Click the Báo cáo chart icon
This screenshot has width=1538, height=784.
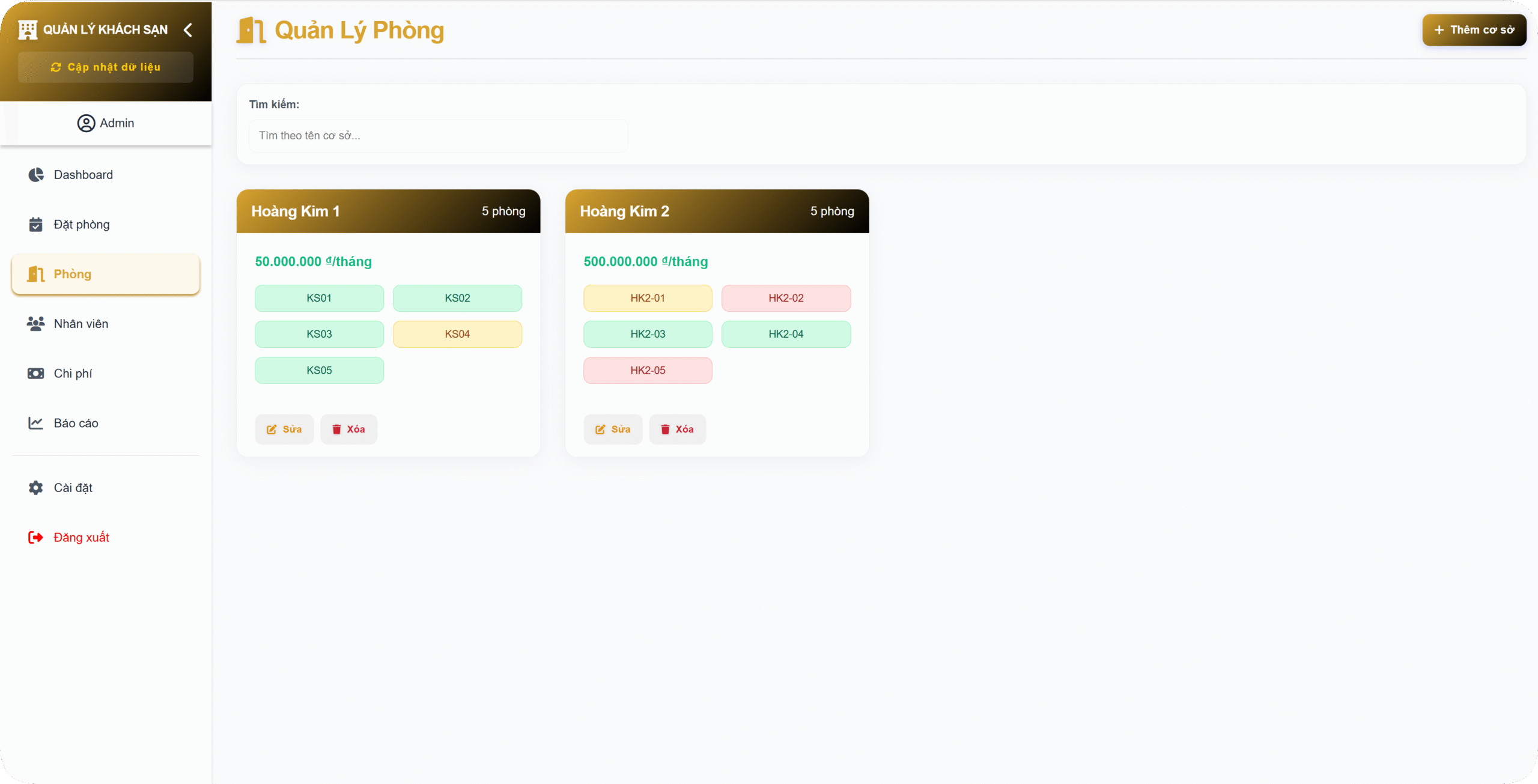(36, 424)
